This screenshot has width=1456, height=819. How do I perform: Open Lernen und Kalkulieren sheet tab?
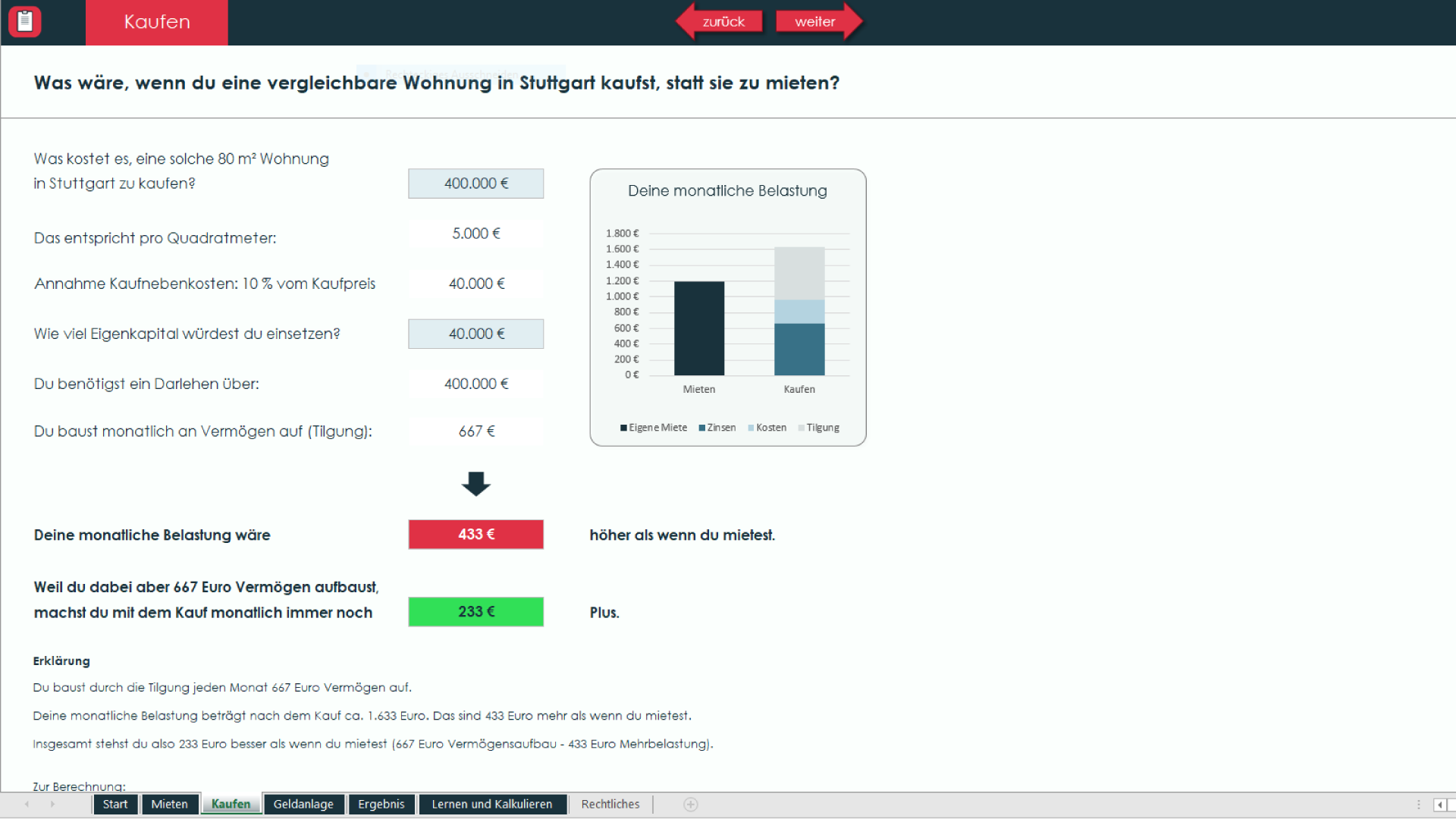point(492,805)
